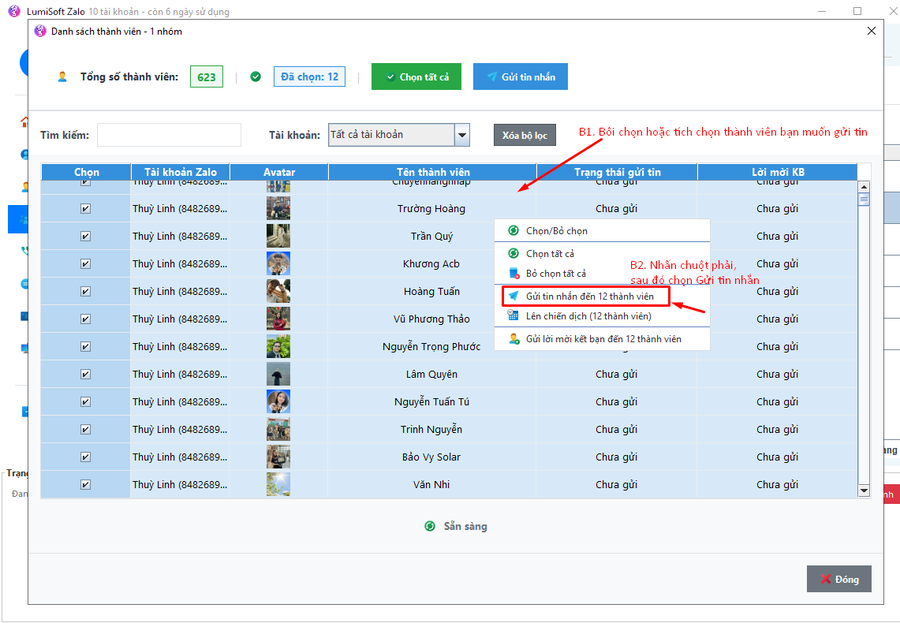Viewport: 900px width, 623px height.
Task: Select Gửi tin nhắn đến 12 thành viên
Action: click(589, 297)
